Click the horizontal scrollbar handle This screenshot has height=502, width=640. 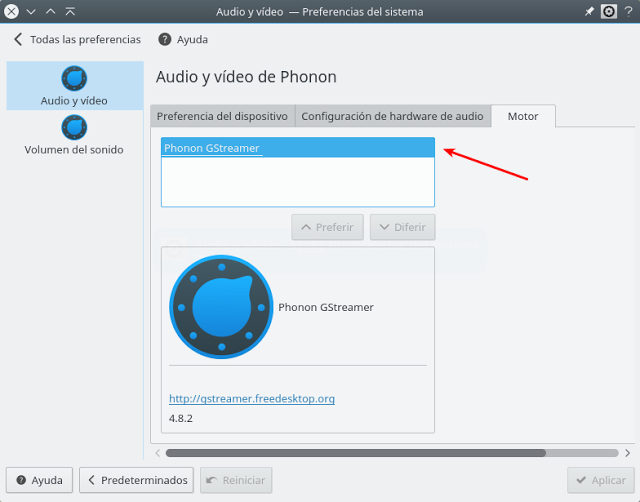356,453
